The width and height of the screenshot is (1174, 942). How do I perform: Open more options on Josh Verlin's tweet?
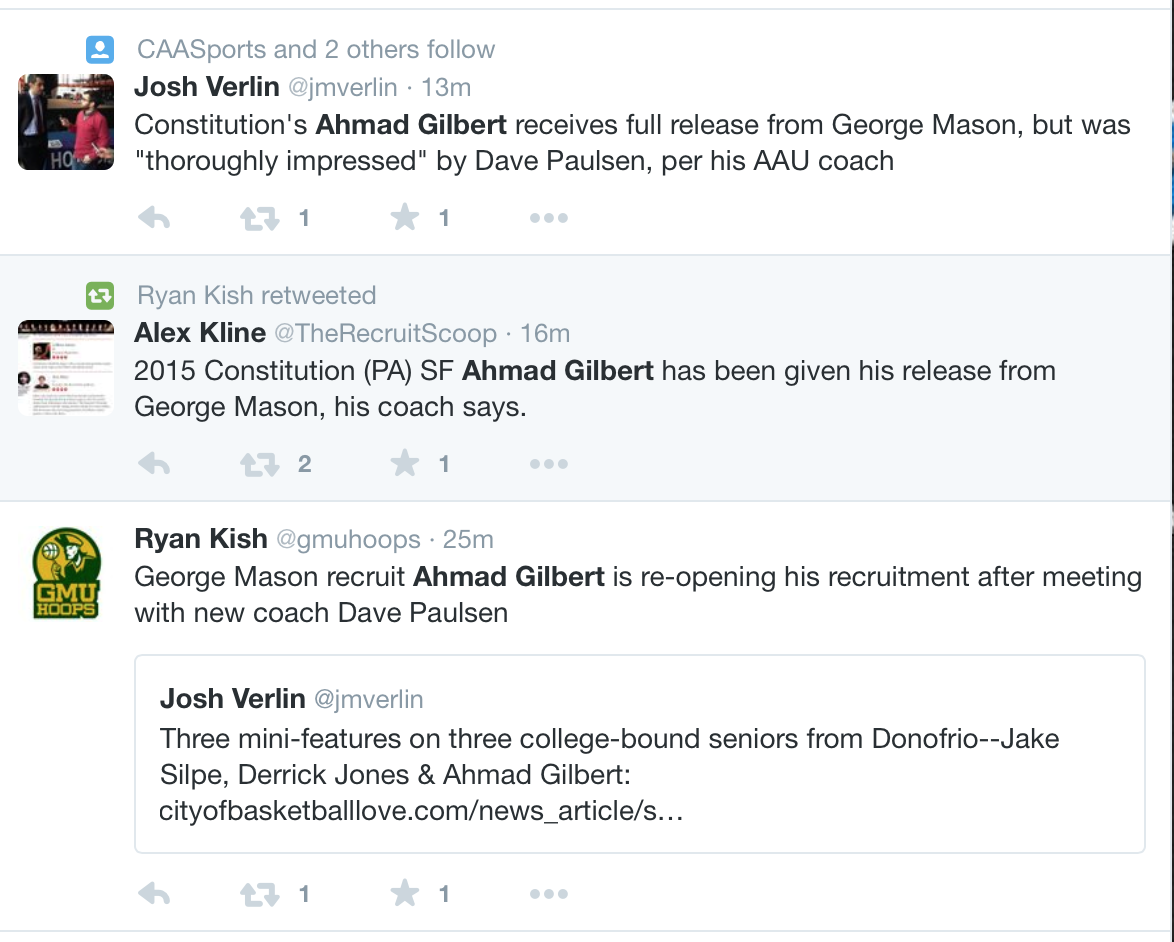549,218
